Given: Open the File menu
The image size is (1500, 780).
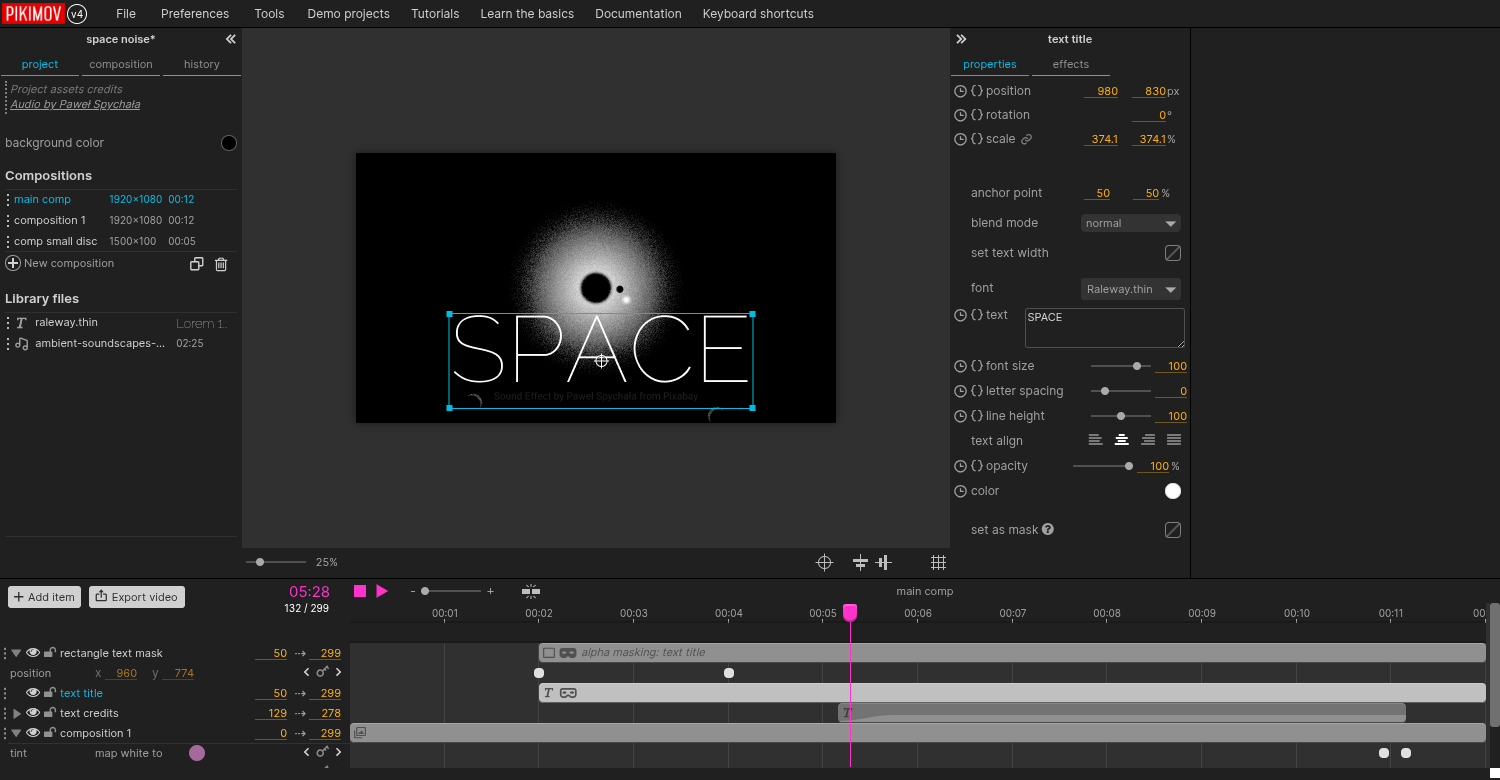Looking at the screenshot, I should (126, 14).
